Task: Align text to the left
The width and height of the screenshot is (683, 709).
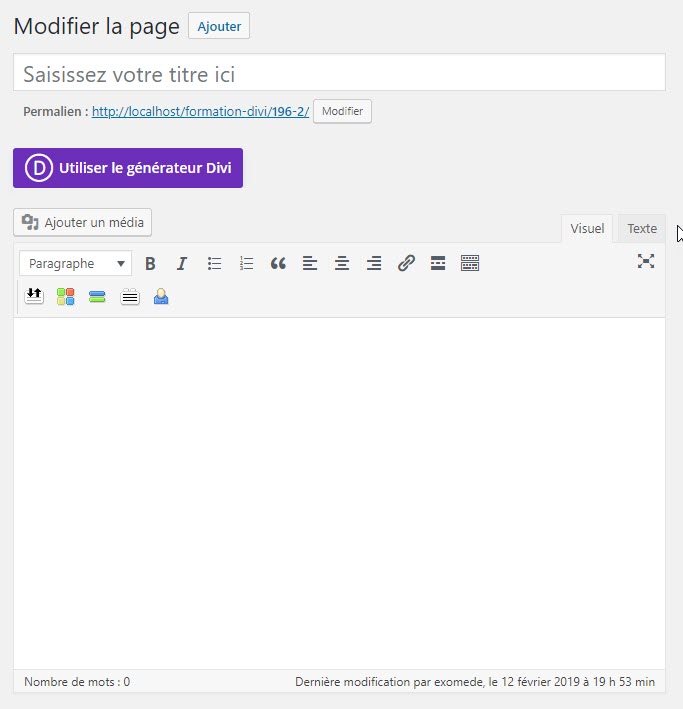Action: coord(310,264)
